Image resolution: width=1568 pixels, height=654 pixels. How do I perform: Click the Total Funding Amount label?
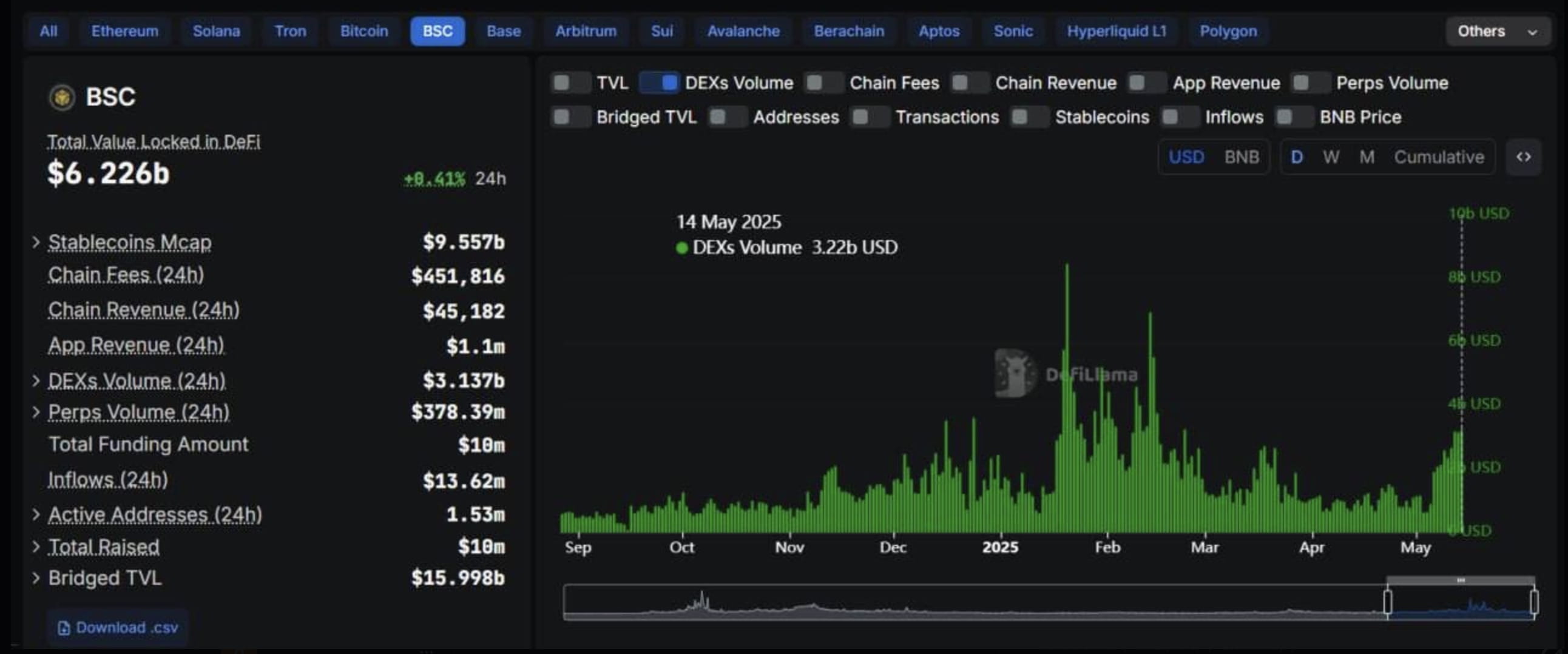pos(149,445)
